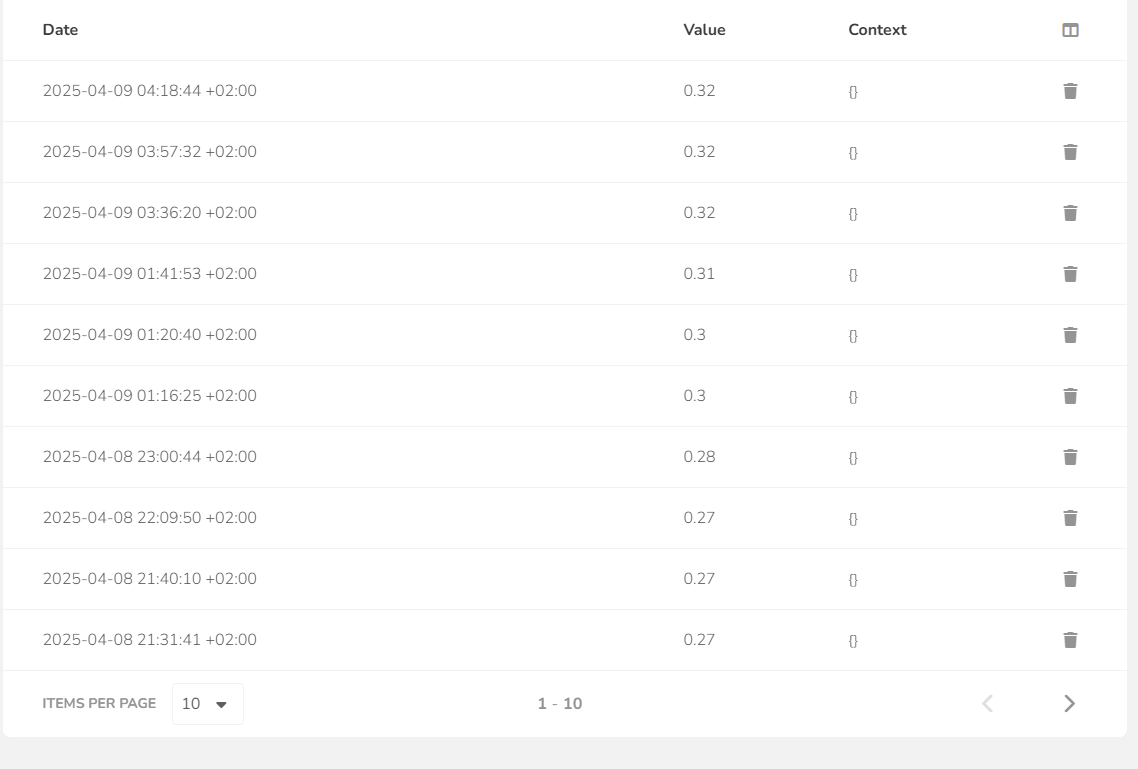This screenshot has height=769, width=1138.
Task: Delete the 23:00:44 entry with trash icon
Action: pos(1070,456)
